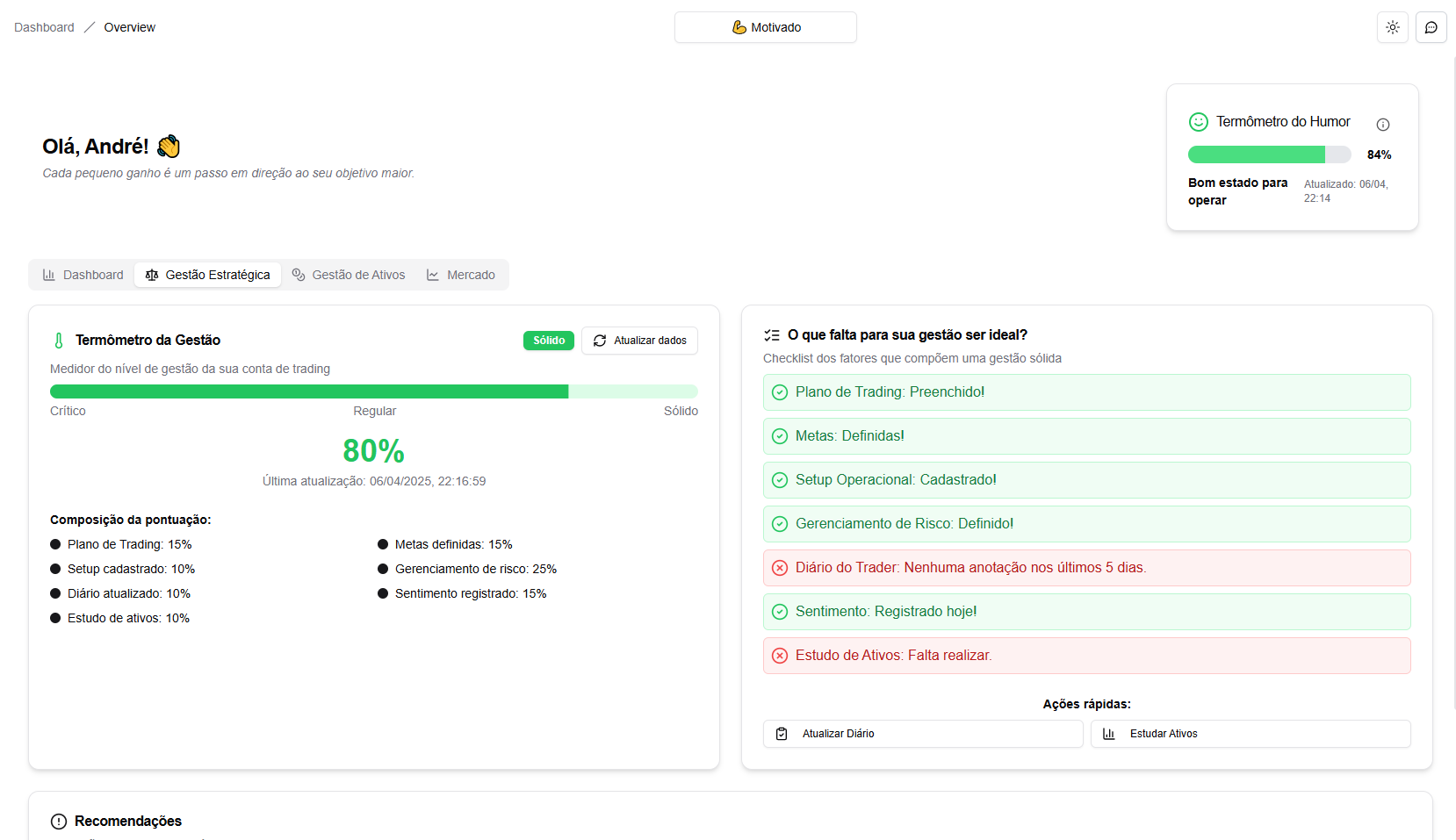Toggle the light/dark theme sun icon
This screenshot has width=1456, height=840.
[x=1393, y=27]
